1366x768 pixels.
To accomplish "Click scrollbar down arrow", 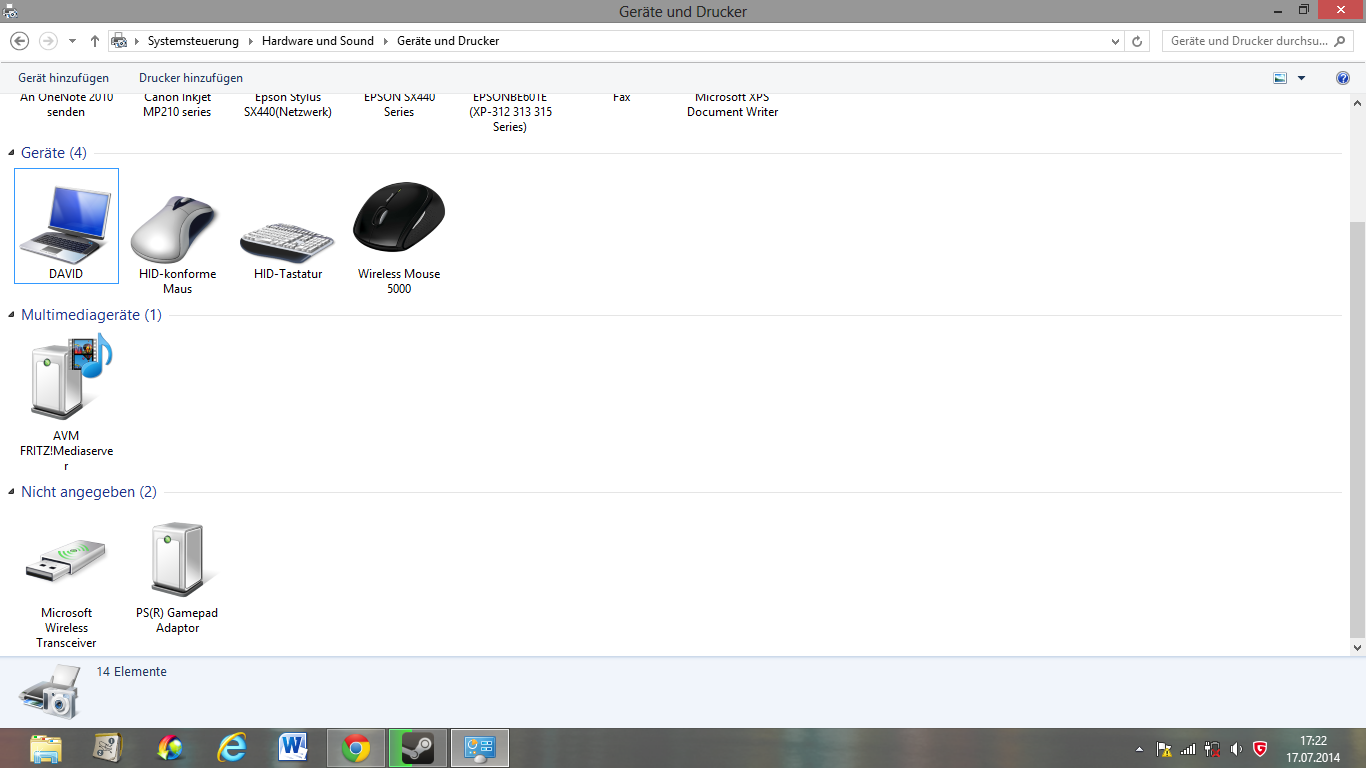I will pyautogui.click(x=1357, y=648).
